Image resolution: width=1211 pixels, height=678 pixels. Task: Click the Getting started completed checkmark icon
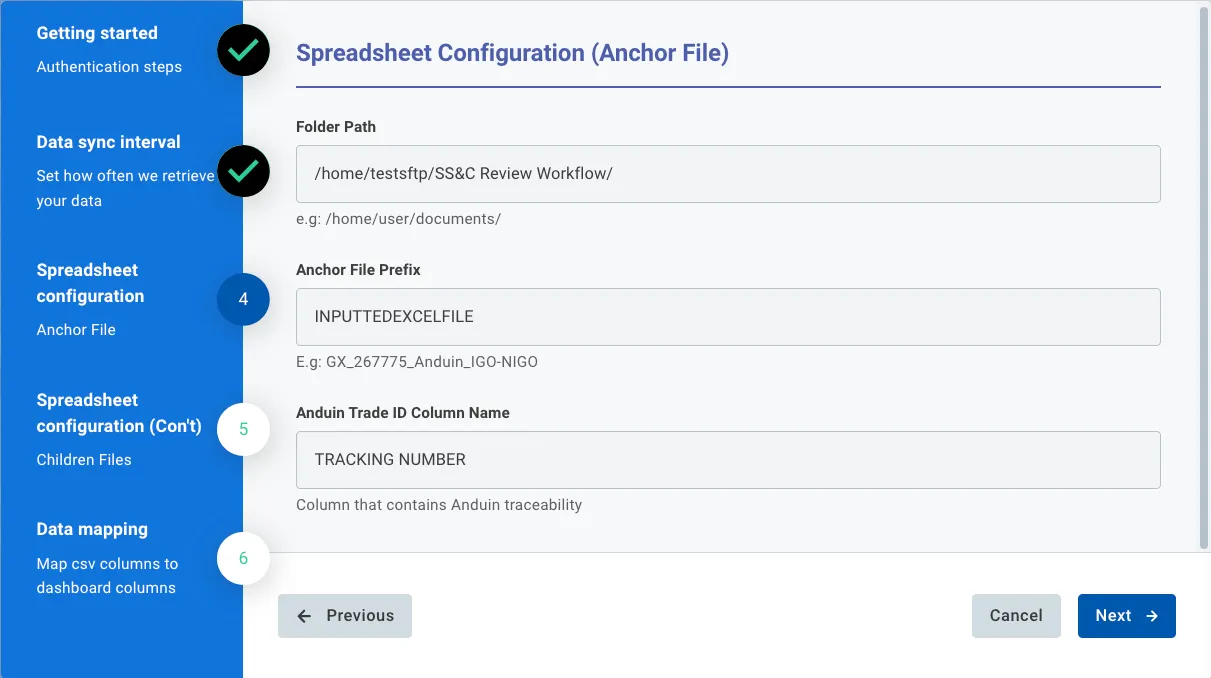[243, 50]
